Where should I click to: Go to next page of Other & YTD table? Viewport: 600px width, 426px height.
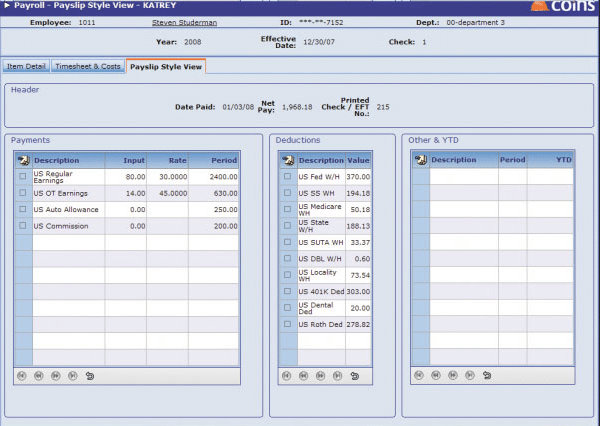click(x=453, y=375)
